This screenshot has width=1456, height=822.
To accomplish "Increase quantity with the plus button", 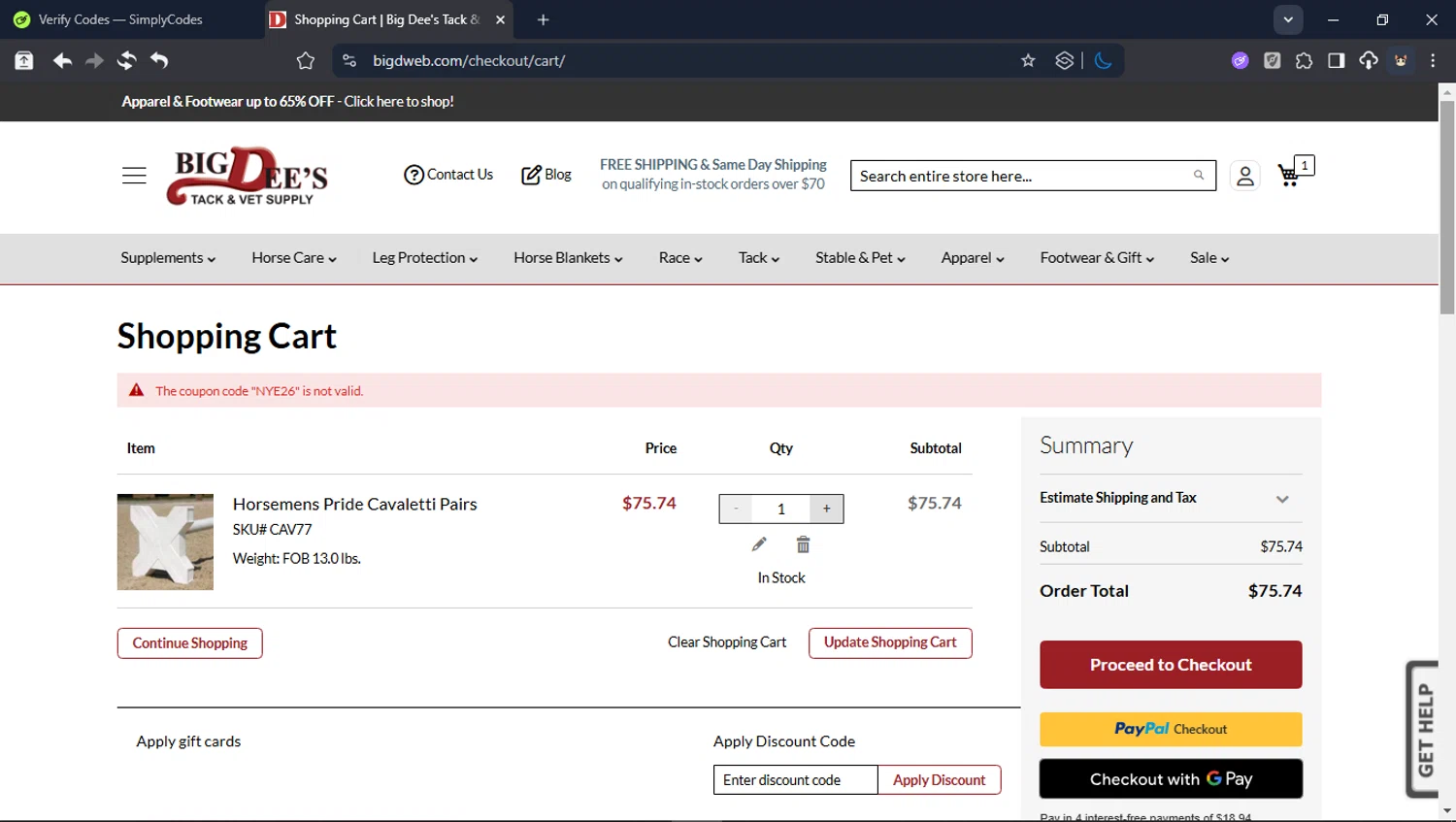I will click(x=826, y=509).
